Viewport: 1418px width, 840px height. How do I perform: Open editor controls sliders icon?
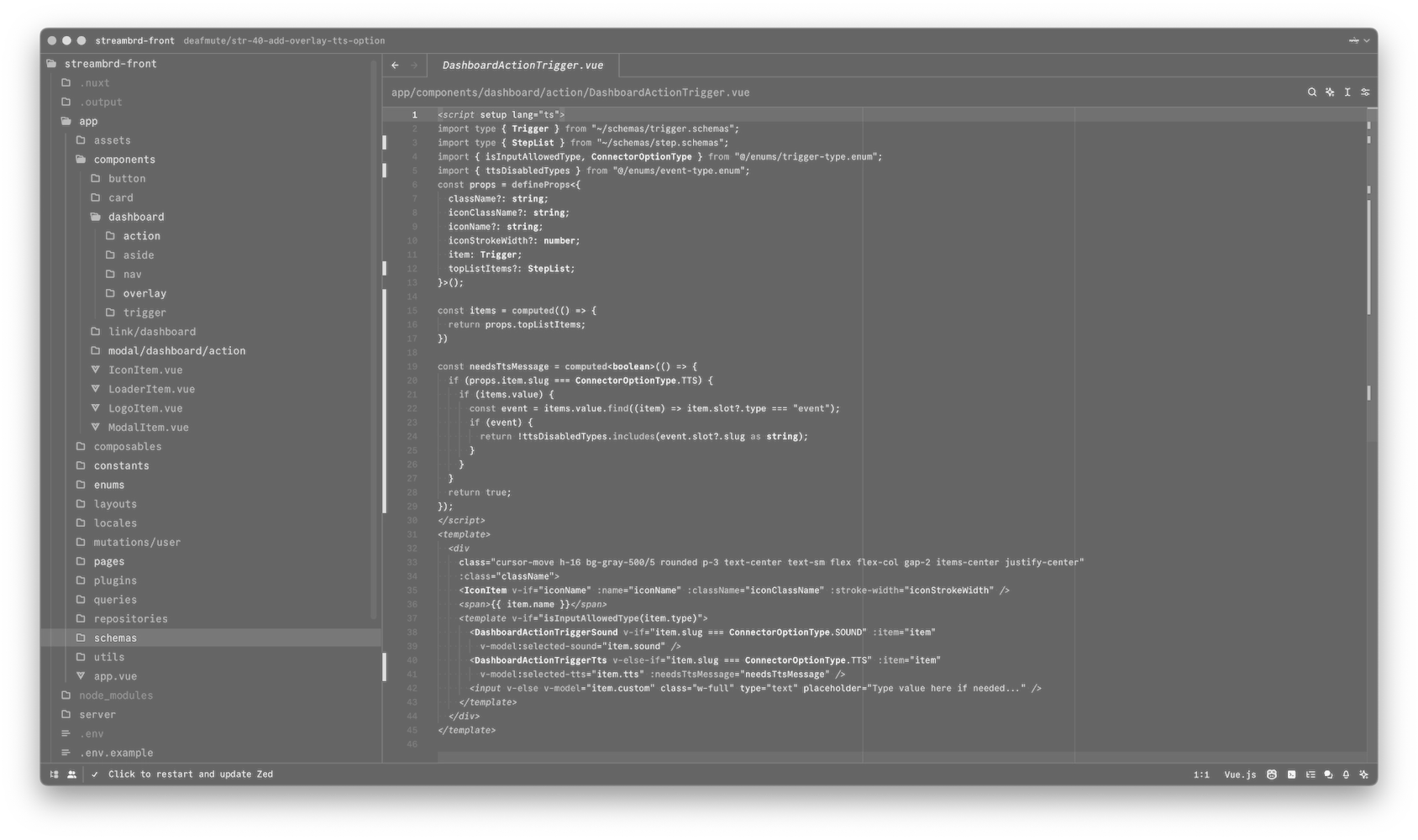click(1365, 92)
